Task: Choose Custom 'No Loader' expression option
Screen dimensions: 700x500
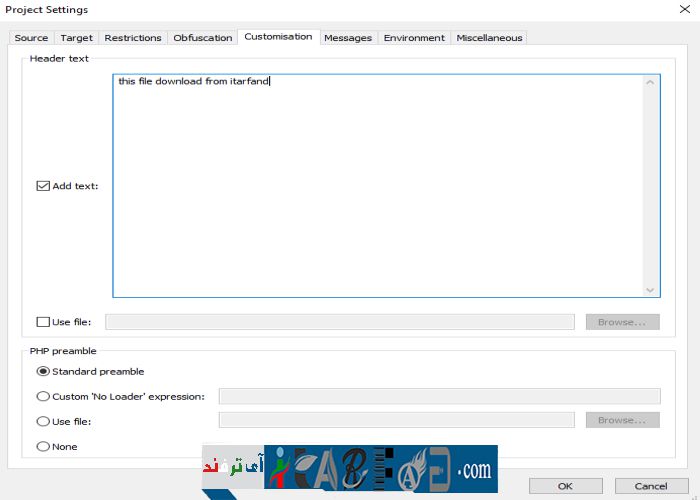Action: tap(43, 396)
